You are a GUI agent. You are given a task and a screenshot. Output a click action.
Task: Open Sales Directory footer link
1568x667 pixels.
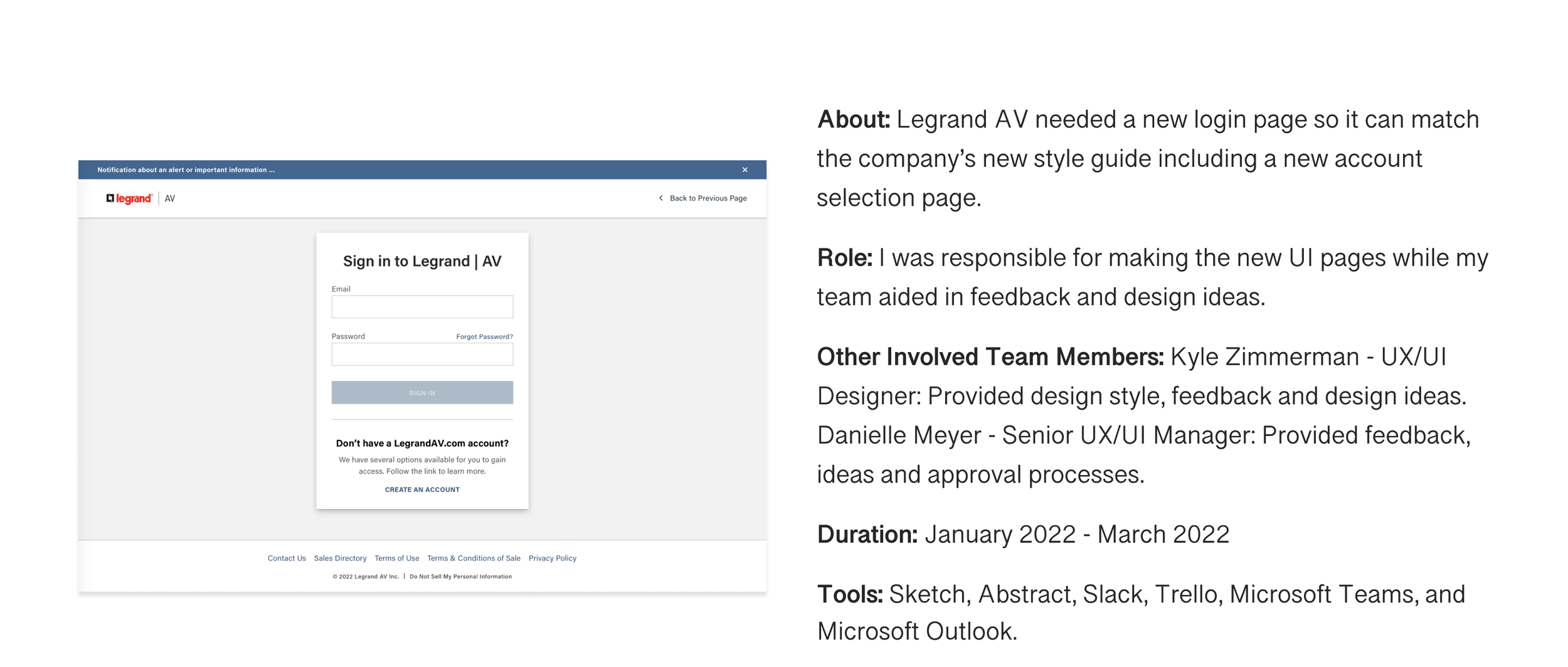pos(340,558)
